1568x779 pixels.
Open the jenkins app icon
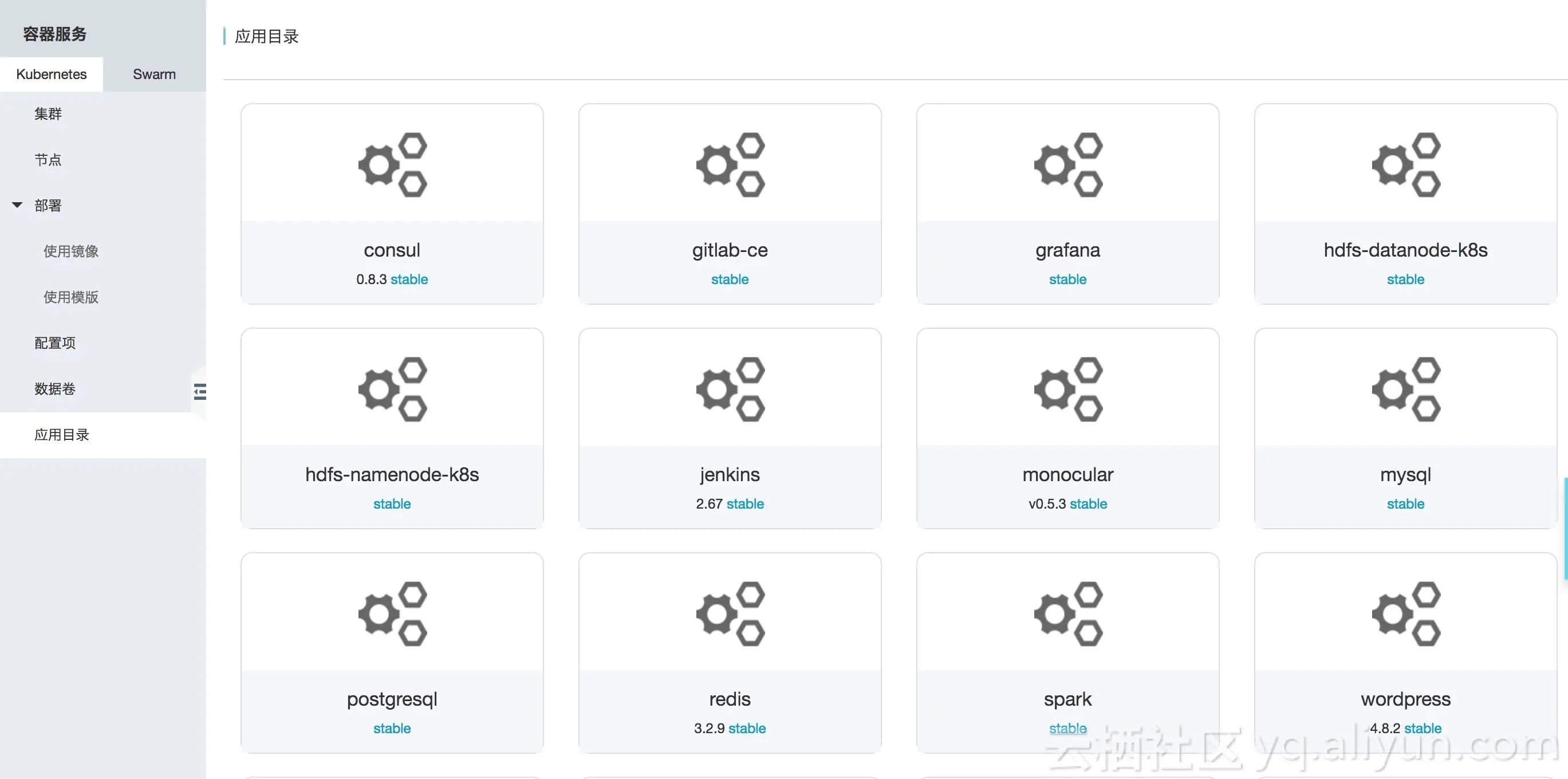[730, 389]
